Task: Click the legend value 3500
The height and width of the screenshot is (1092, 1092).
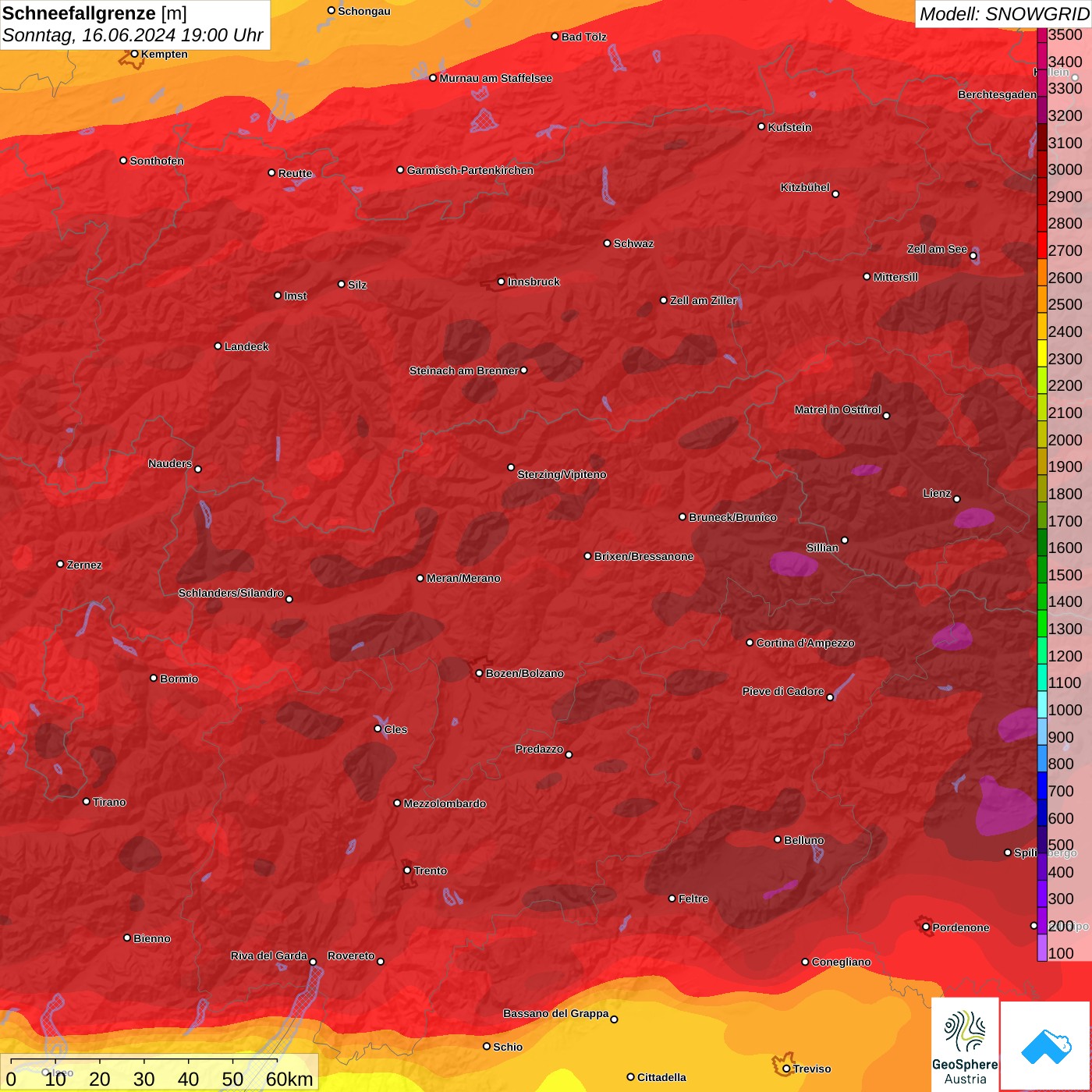Action: [x=1065, y=35]
